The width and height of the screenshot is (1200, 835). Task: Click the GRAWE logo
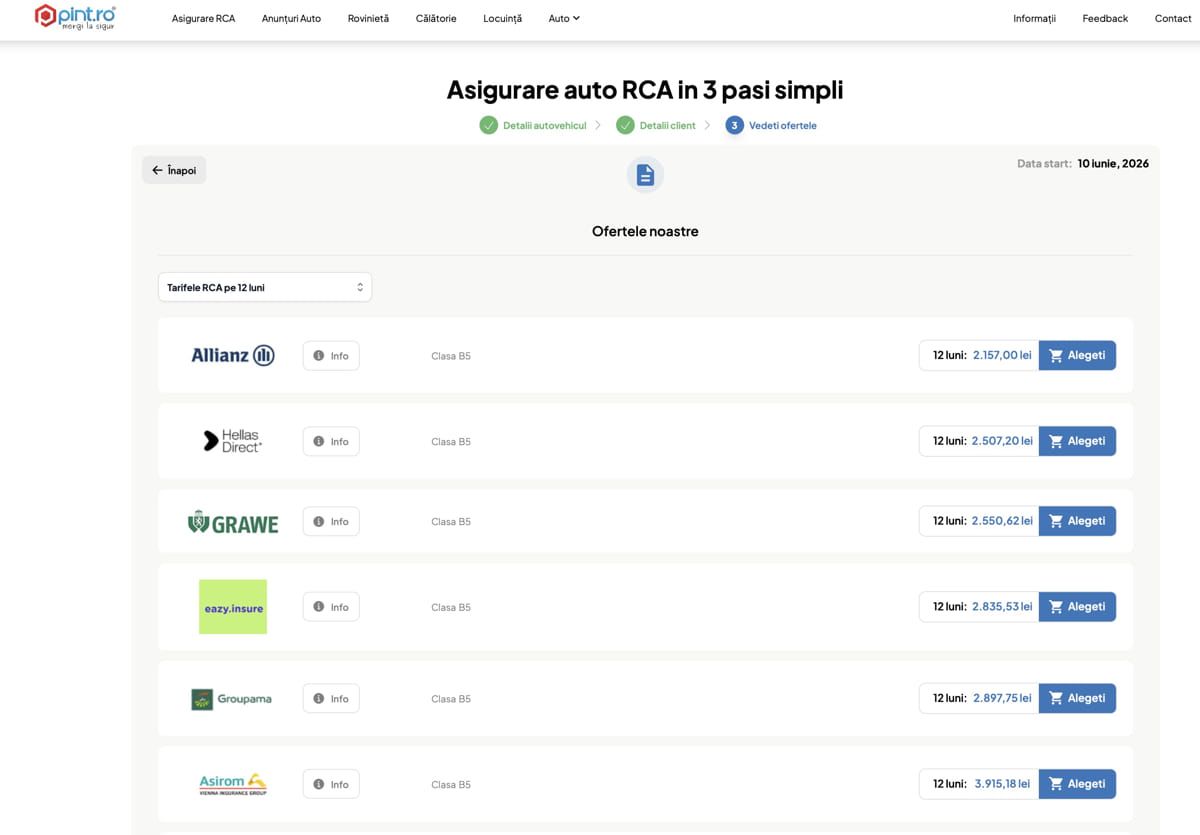[x=233, y=522]
